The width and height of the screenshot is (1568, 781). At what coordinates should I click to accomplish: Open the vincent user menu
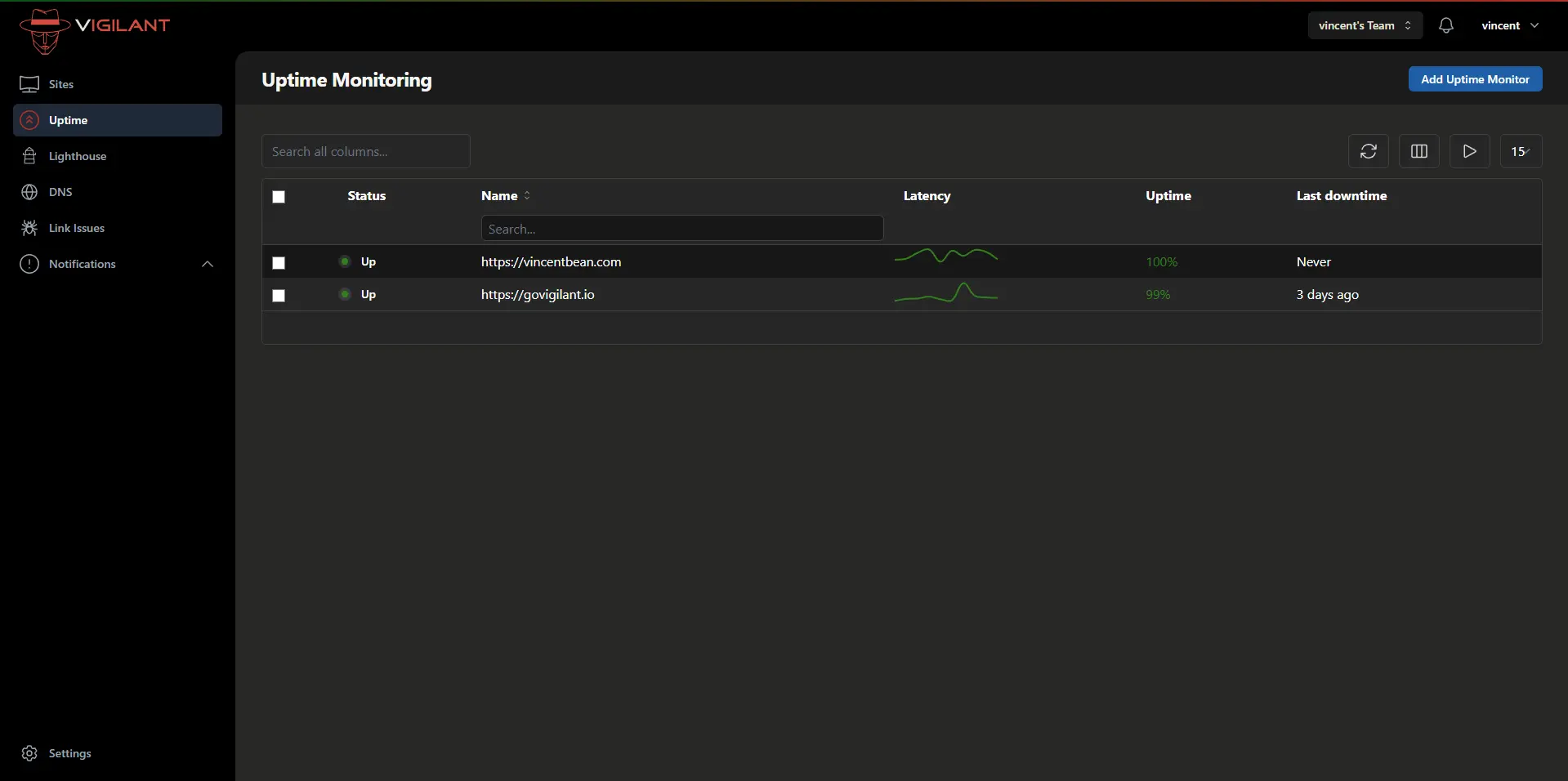[x=1510, y=25]
